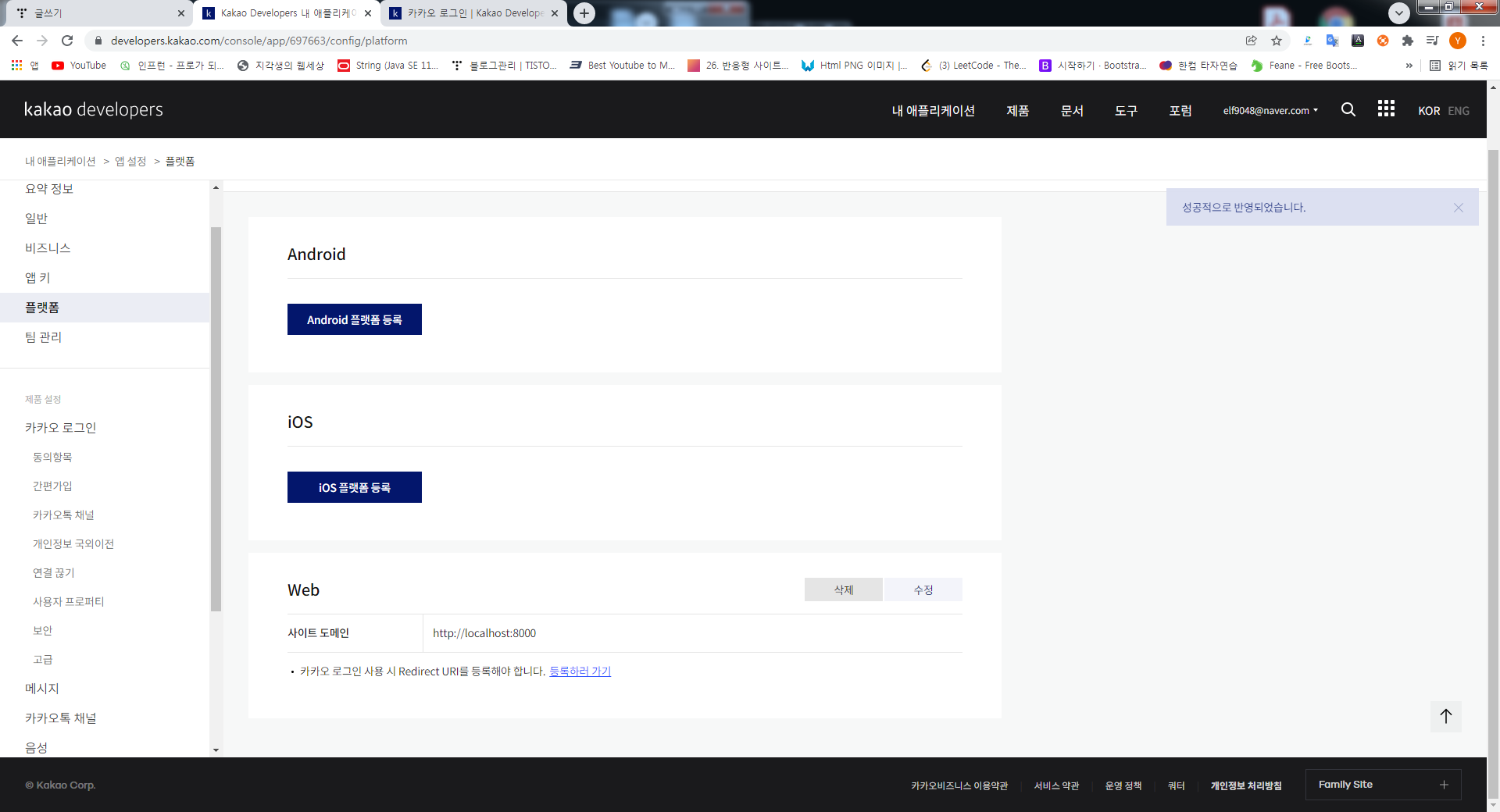Open the Chrome three-dot menu

(1483, 41)
